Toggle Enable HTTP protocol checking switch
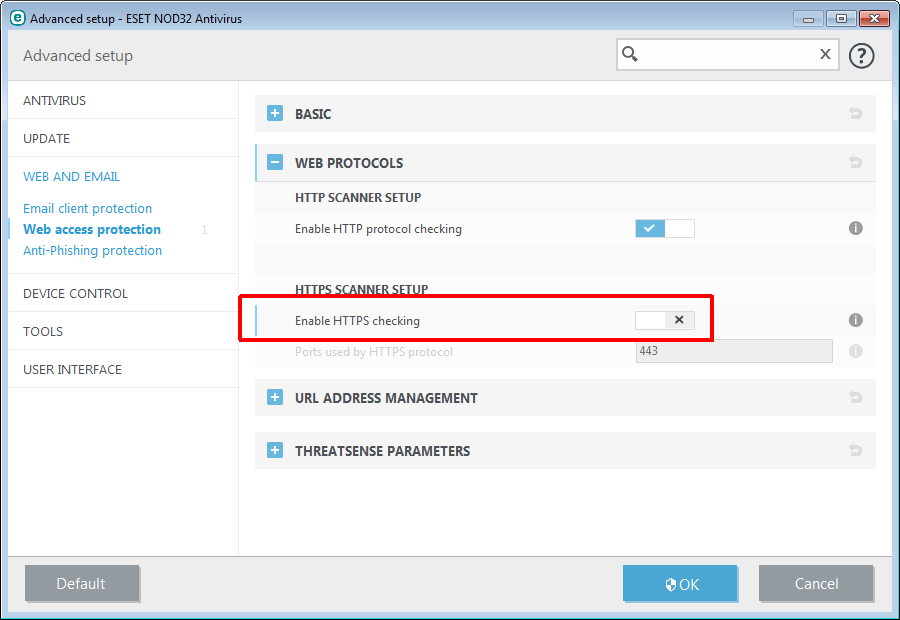The width and height of the screenshot is (900, 620). (x=665, y=228)
